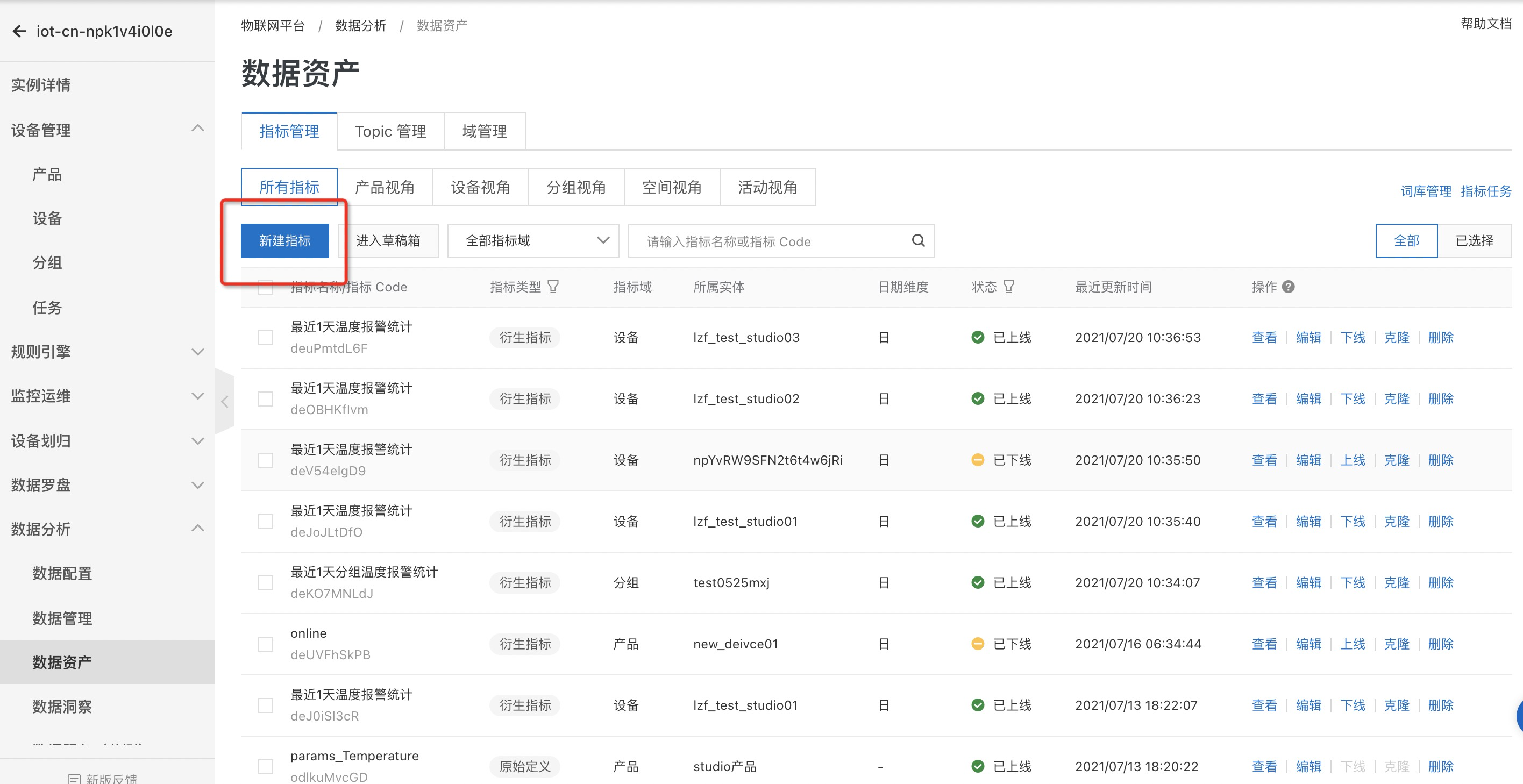Select the 已选择 filter button

(1475, 241)
